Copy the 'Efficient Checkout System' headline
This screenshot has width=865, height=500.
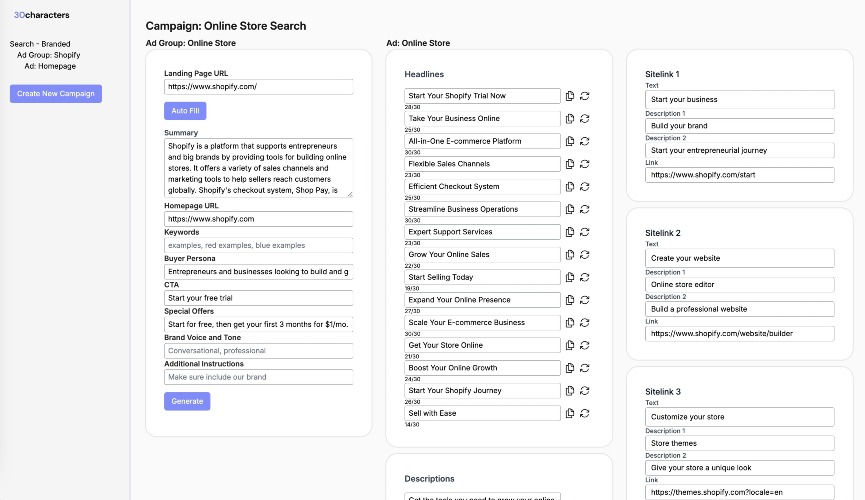point(570,187)
